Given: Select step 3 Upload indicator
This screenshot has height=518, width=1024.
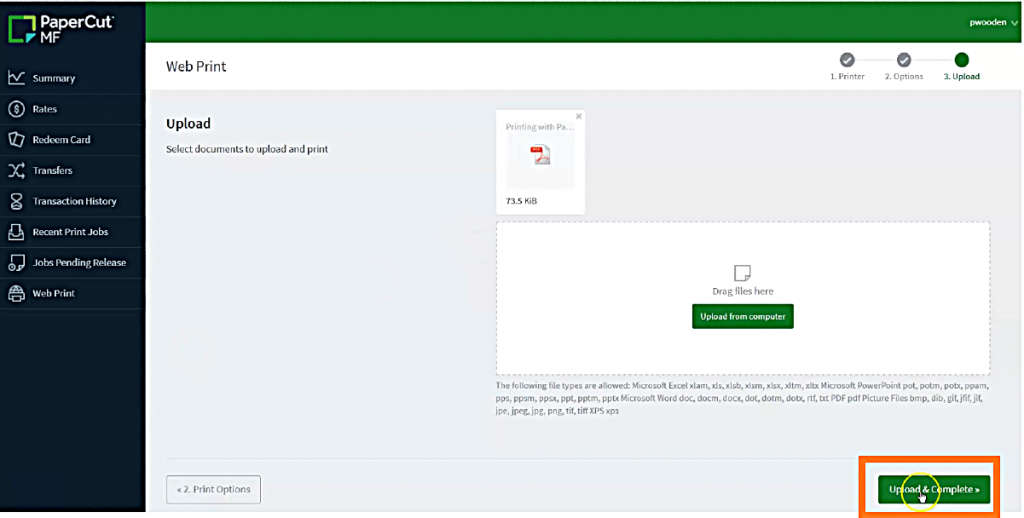Looking at the screenshot, I should [x=961, y=60].
